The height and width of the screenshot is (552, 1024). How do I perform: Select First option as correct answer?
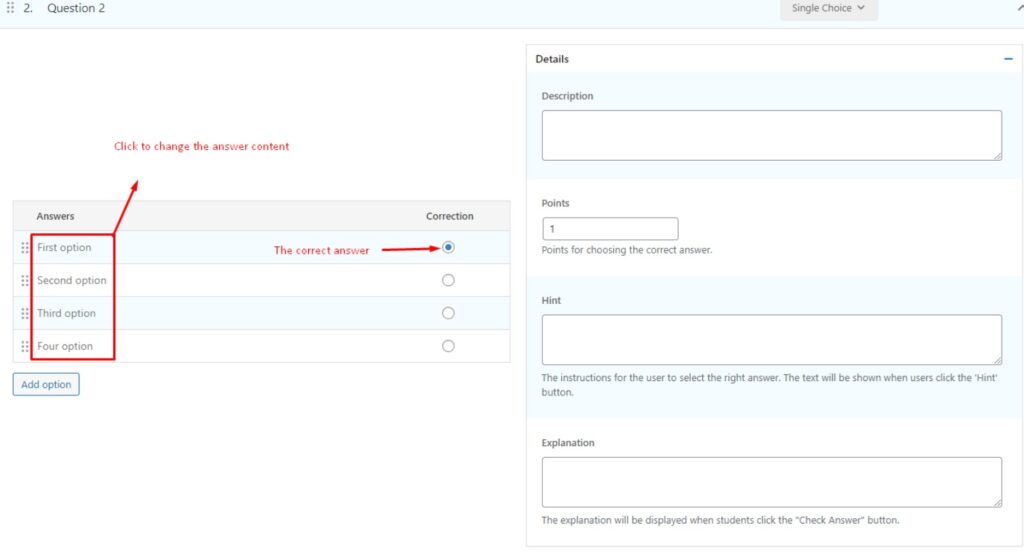coord(448,247)
